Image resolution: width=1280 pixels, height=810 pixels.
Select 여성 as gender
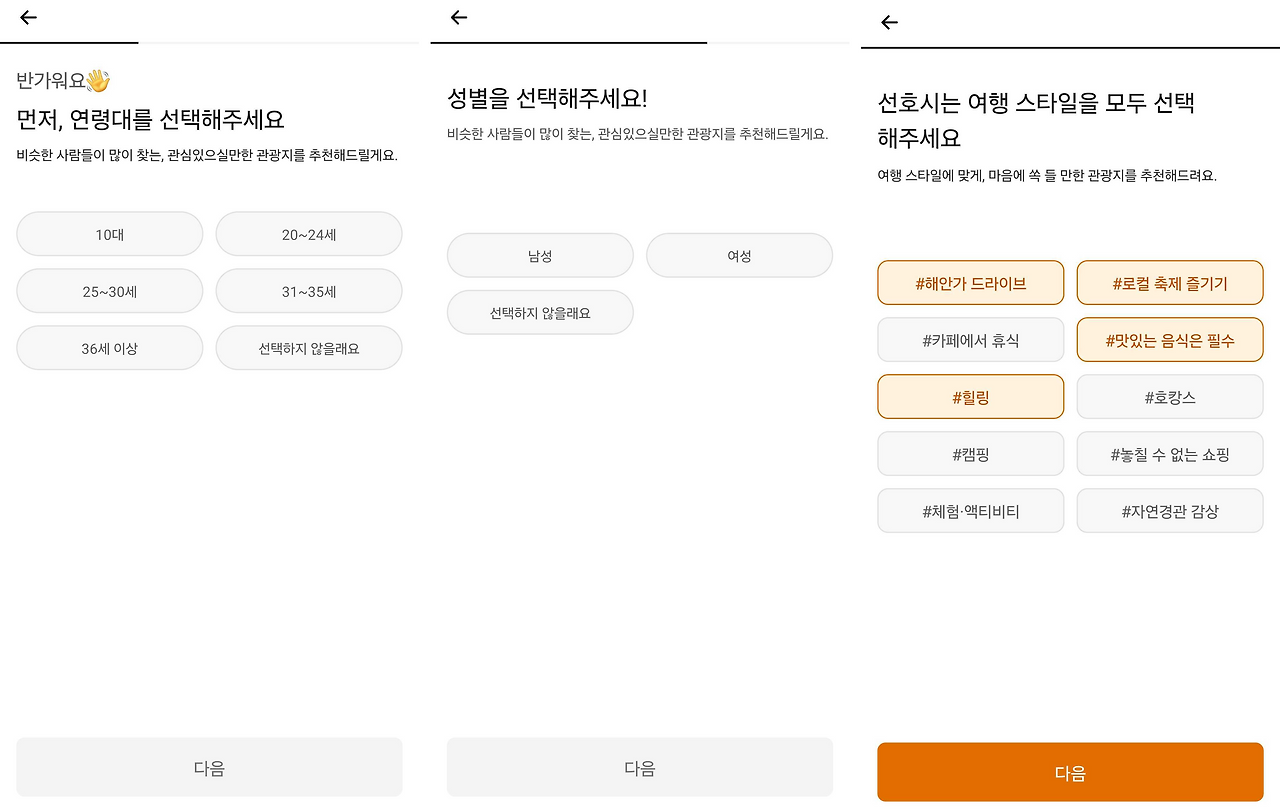click(x=739, y=256)
